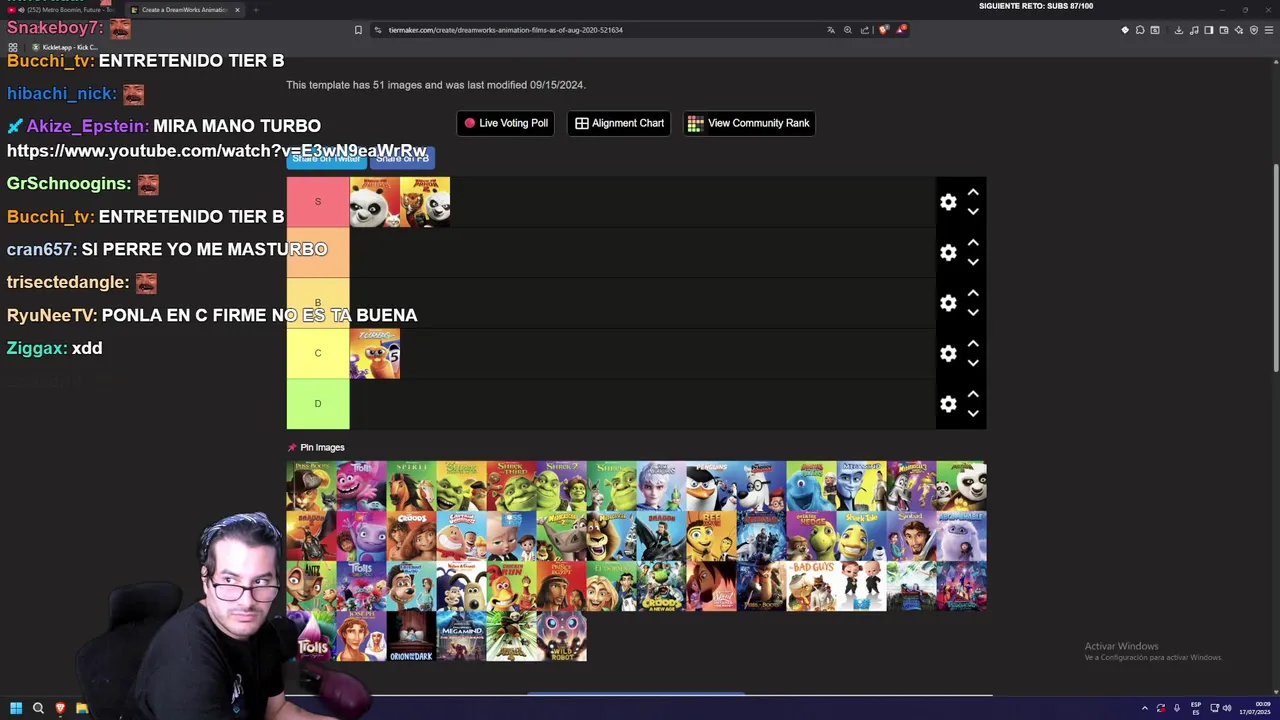
Task: Click the microphone icon in system tray
Action: (1177, 708)
